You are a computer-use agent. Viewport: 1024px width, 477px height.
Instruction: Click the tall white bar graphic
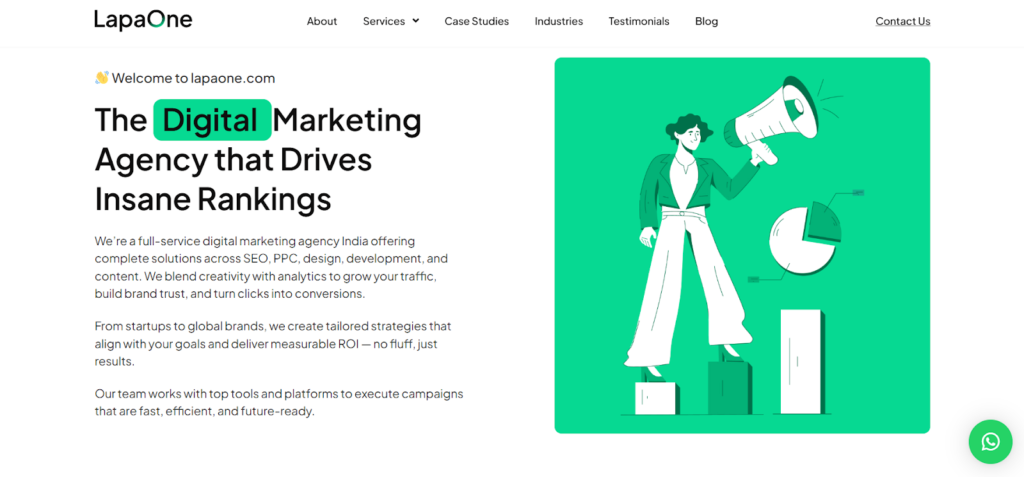(801, 361)
